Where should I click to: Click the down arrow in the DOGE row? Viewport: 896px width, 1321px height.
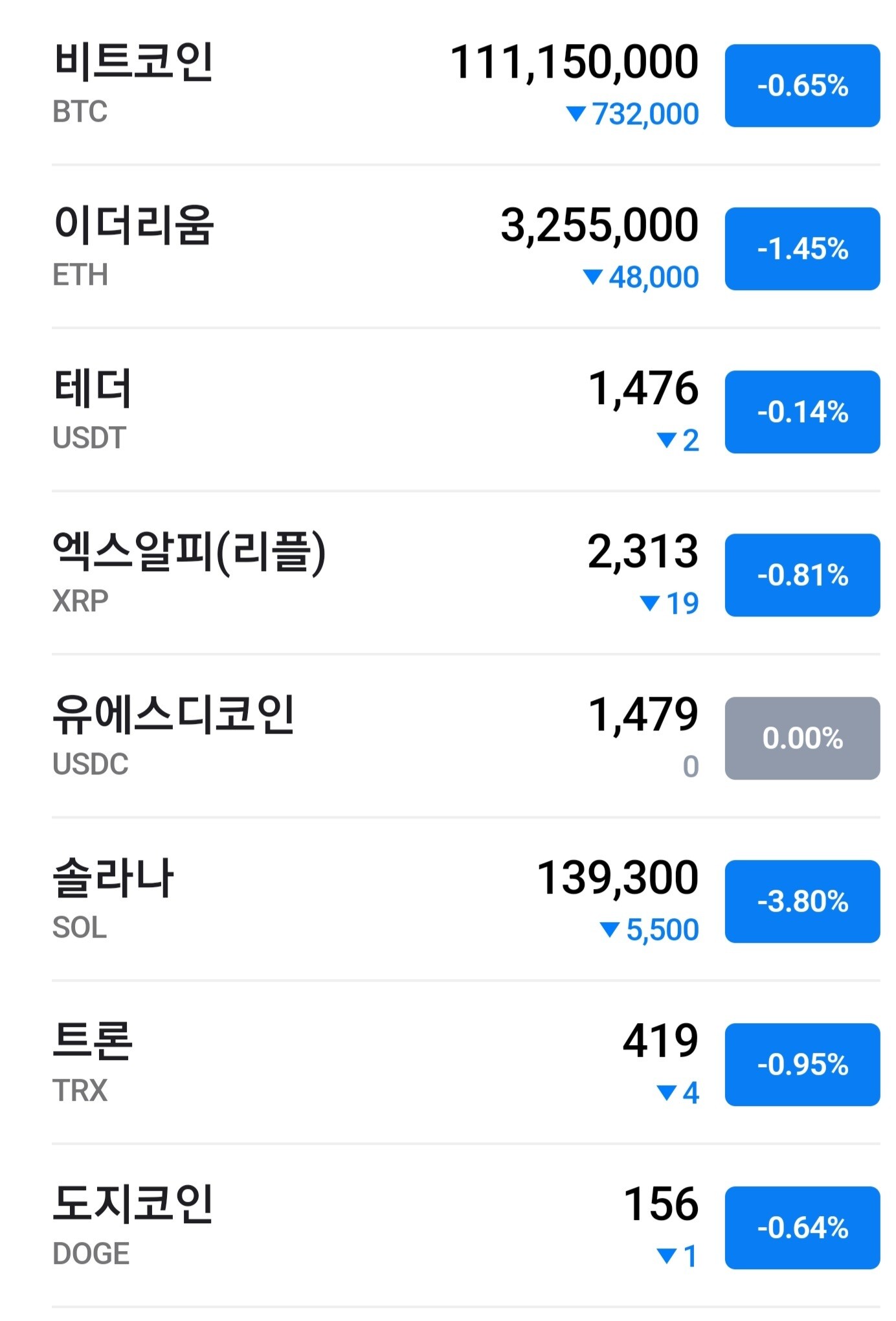pyautogui.click(x=666, y=1257)
